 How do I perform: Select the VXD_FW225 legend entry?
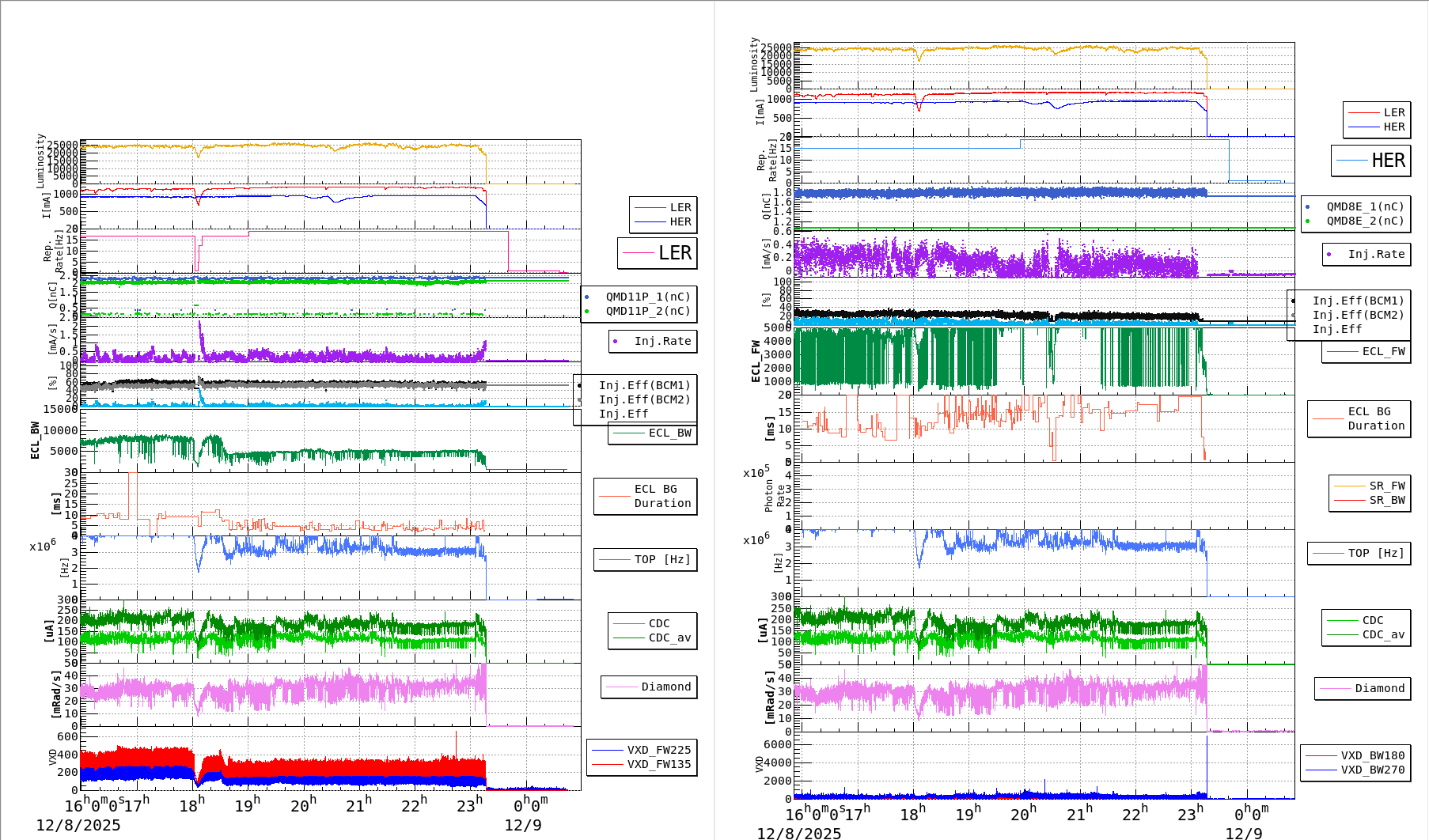tap(658, 750)
